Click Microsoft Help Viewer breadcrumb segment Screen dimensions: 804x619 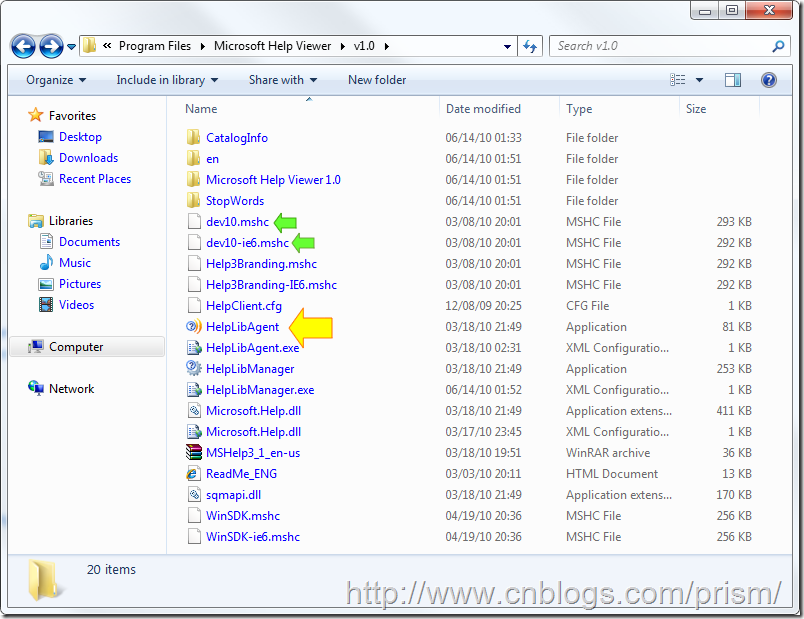pyautogui.click(x=272, y=46)
